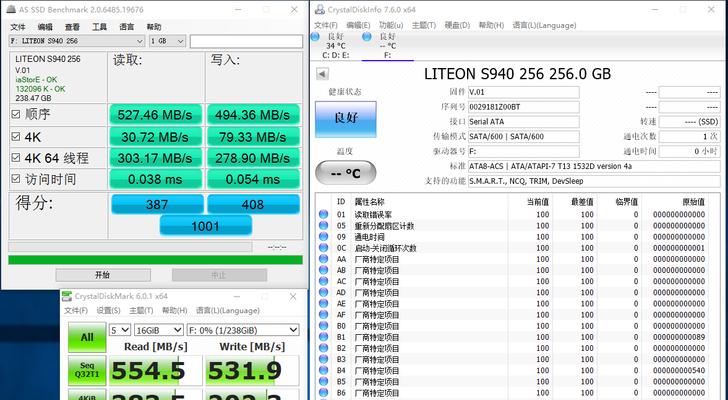Click the 531.9 sequential write result
Image resolution: width=728 pixels, height=400 pixels.
(x=252, y=370)
